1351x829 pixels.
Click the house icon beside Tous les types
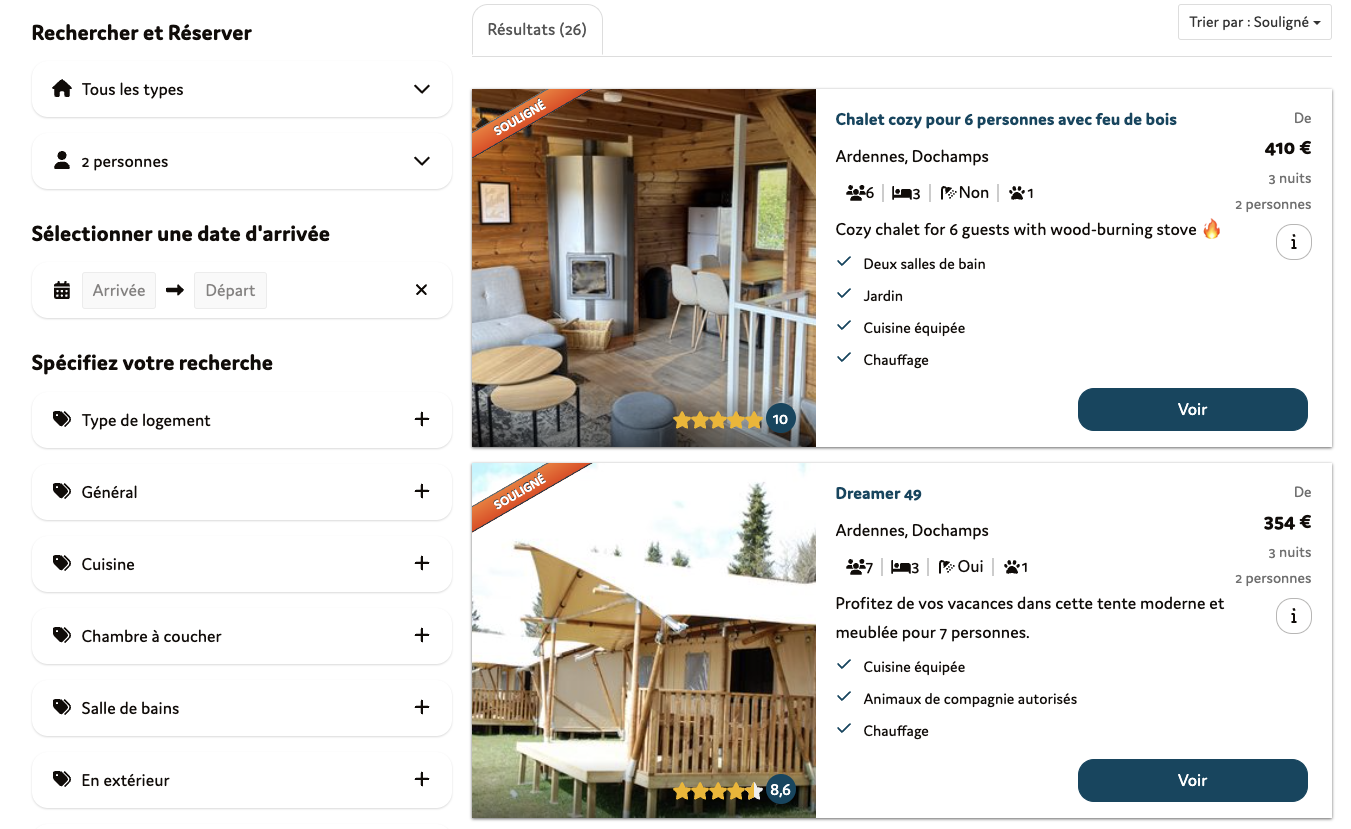coord(62,89)
